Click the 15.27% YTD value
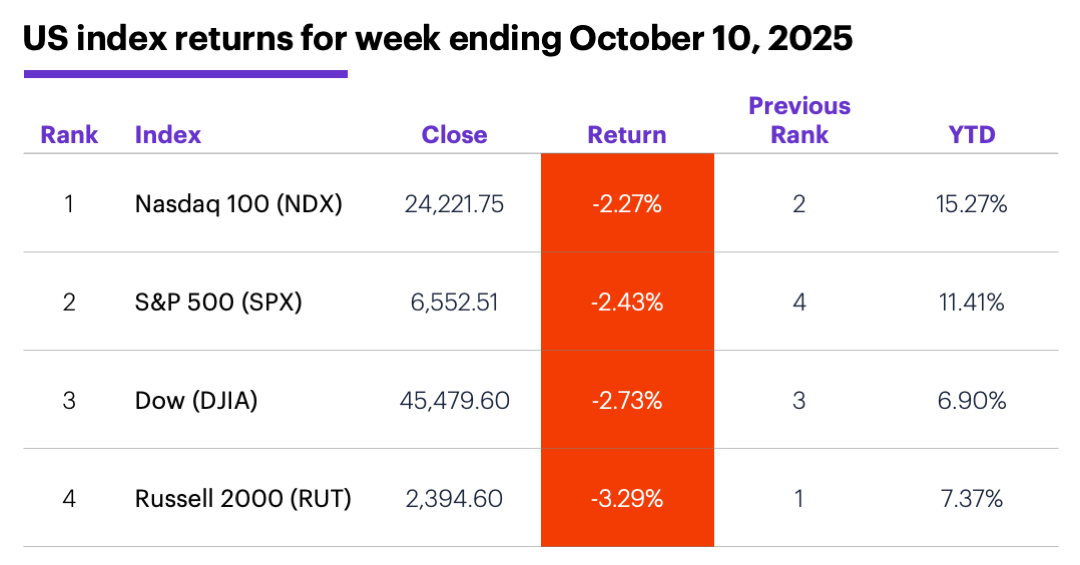 click(972, 204)
